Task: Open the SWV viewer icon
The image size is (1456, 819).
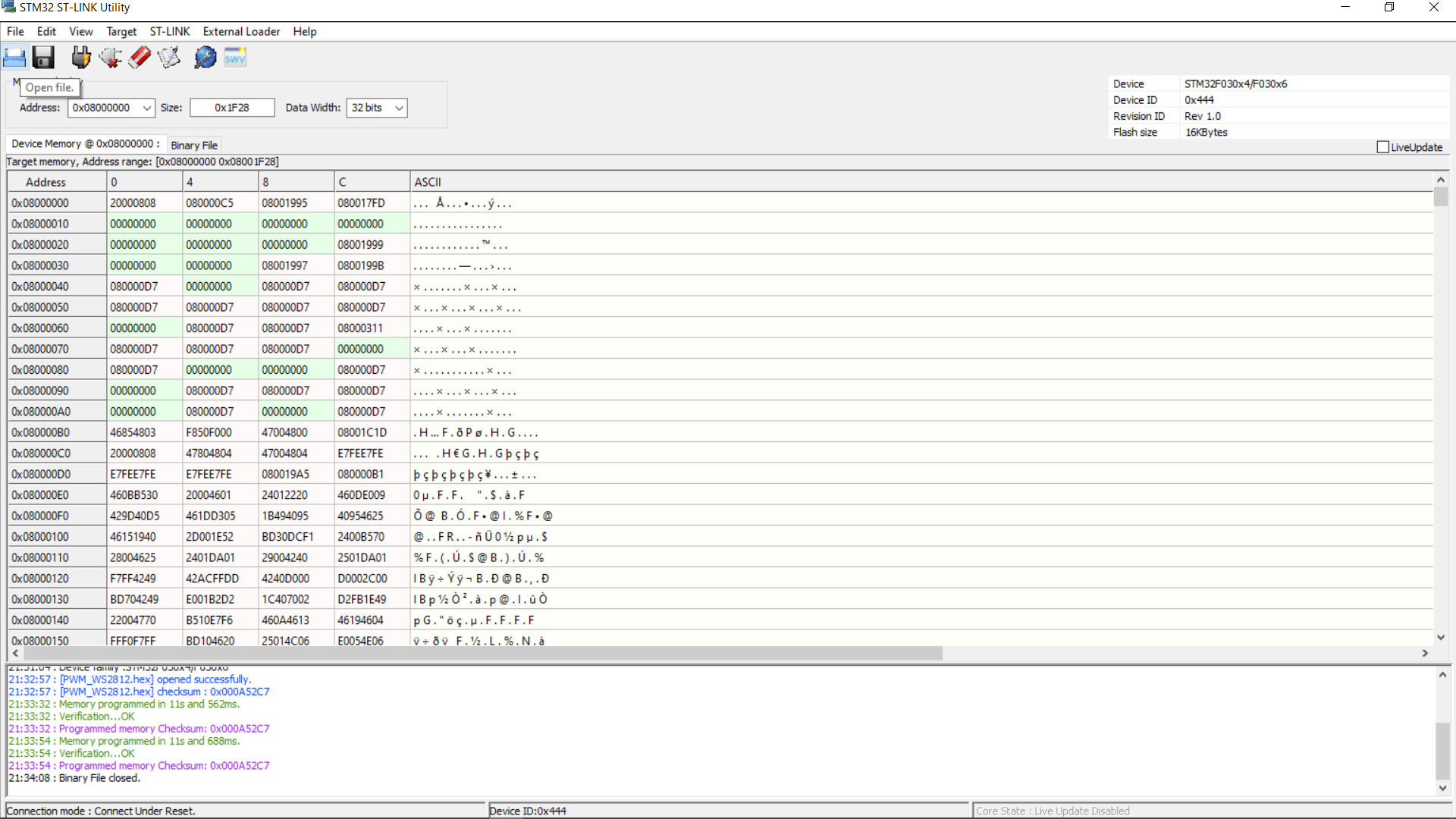Action: click(235, 58)
